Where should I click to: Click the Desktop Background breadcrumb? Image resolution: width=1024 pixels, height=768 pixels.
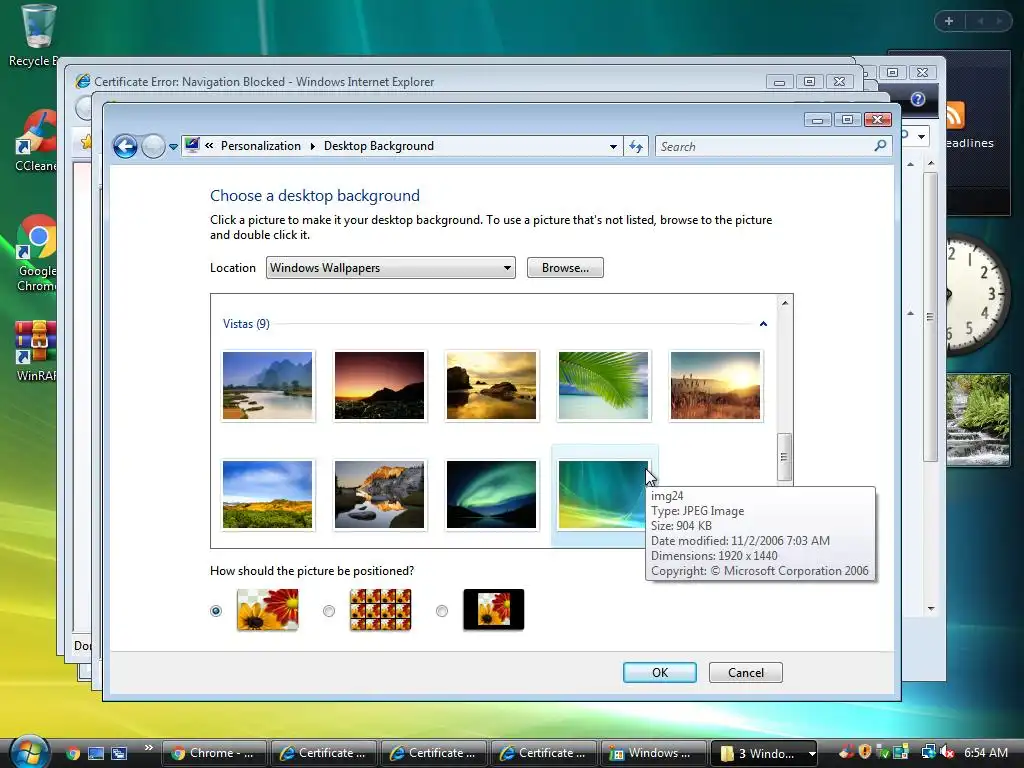point(379,146)
